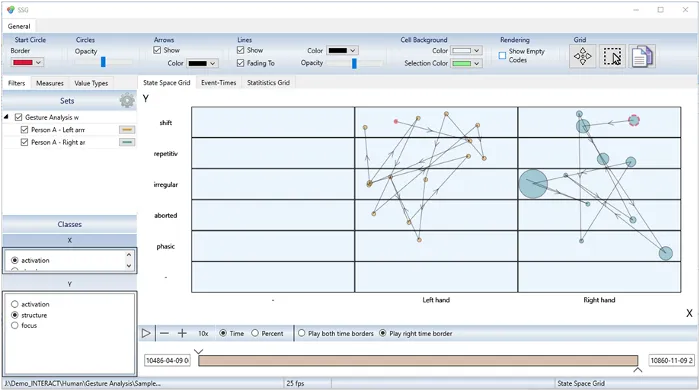
Task: Click Person A Left arm color swatch
Action: pyautogui.click(x=127, y=130)
